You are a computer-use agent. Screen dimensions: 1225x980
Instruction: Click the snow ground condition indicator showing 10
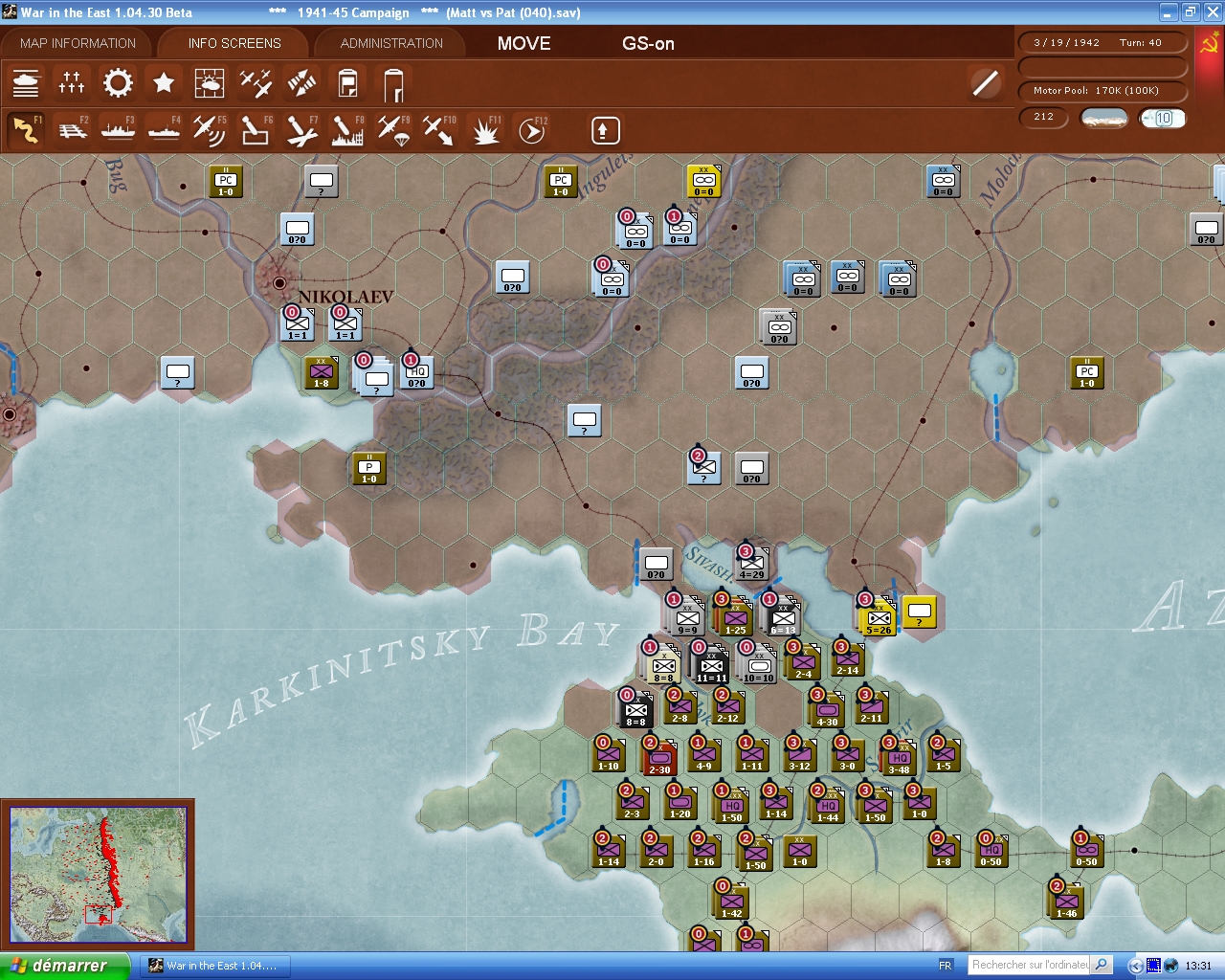tap(1163, 118)
